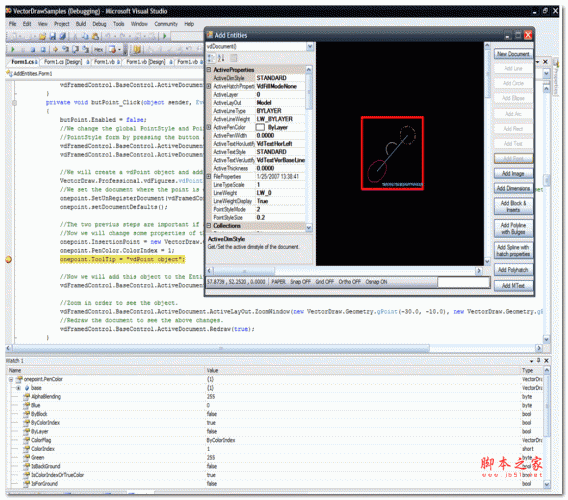This screenshot has height=500, width=568.
Task: Click the Step Into icon
Action: point(65,49)
